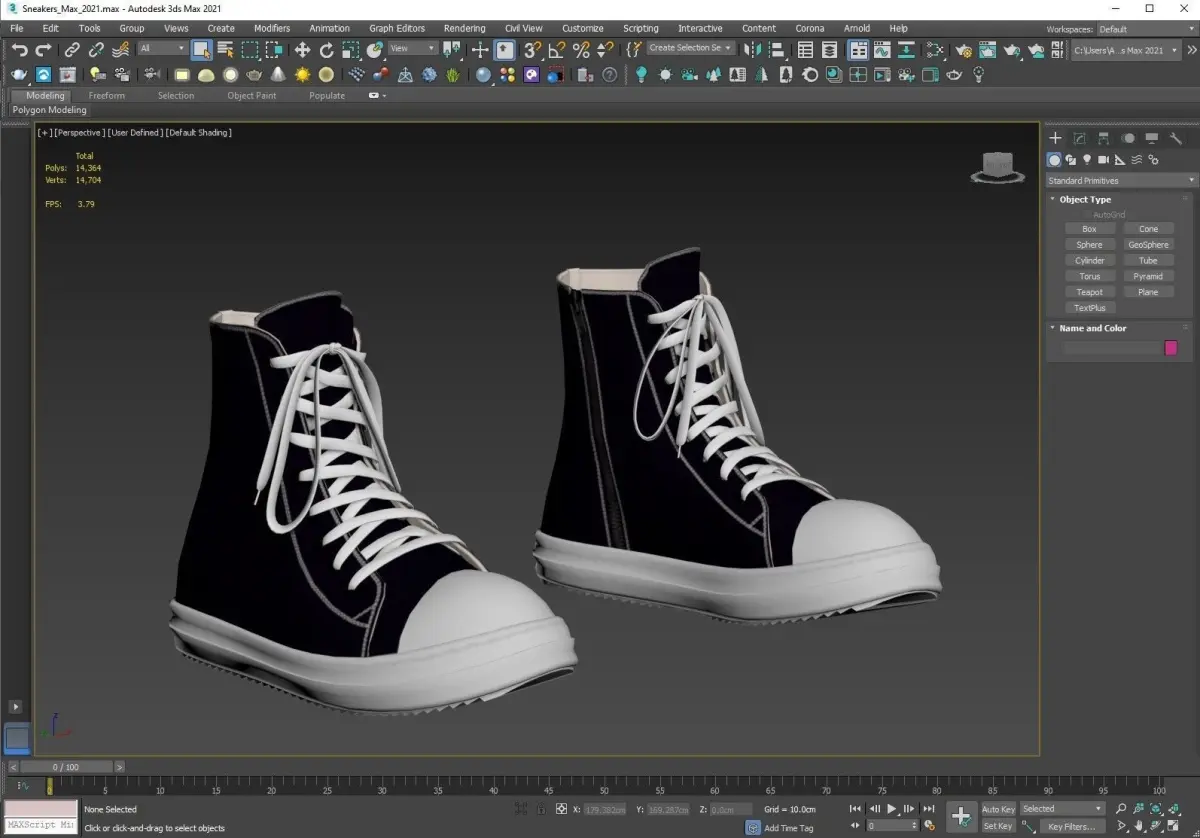
Task: Collapse the Object Type rollout
Action: (1085, 199)
